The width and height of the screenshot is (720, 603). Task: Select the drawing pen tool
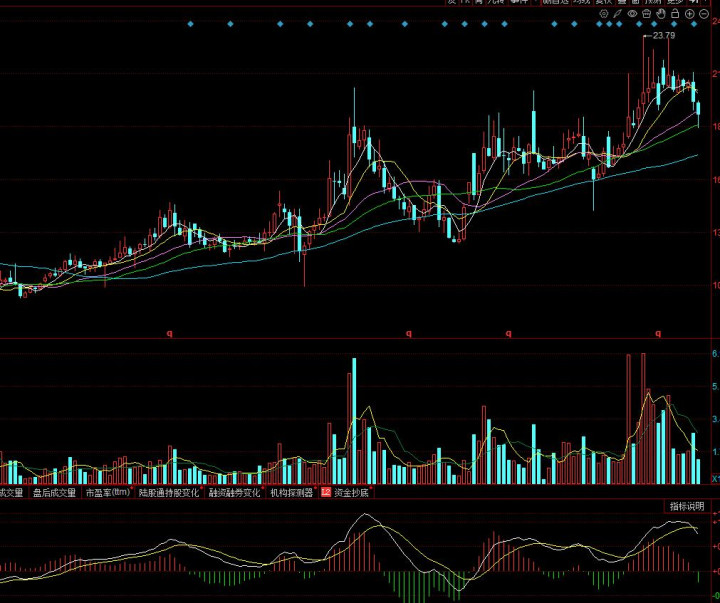pos(618,15)
